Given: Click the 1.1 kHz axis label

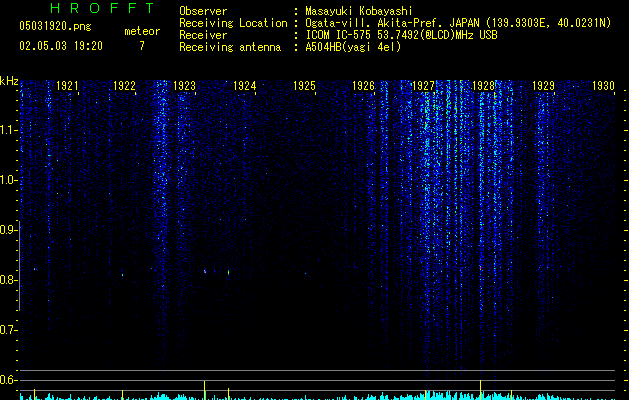Looking at the screenshot, I should pyautogui.click(x=8, y=130).
